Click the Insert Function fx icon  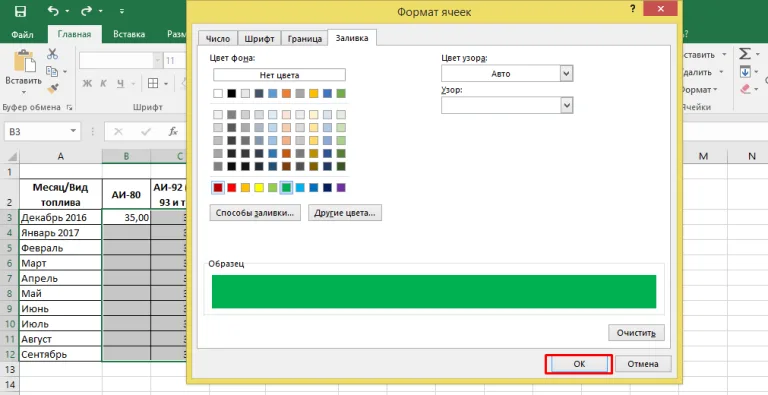(x=173, y=131)
